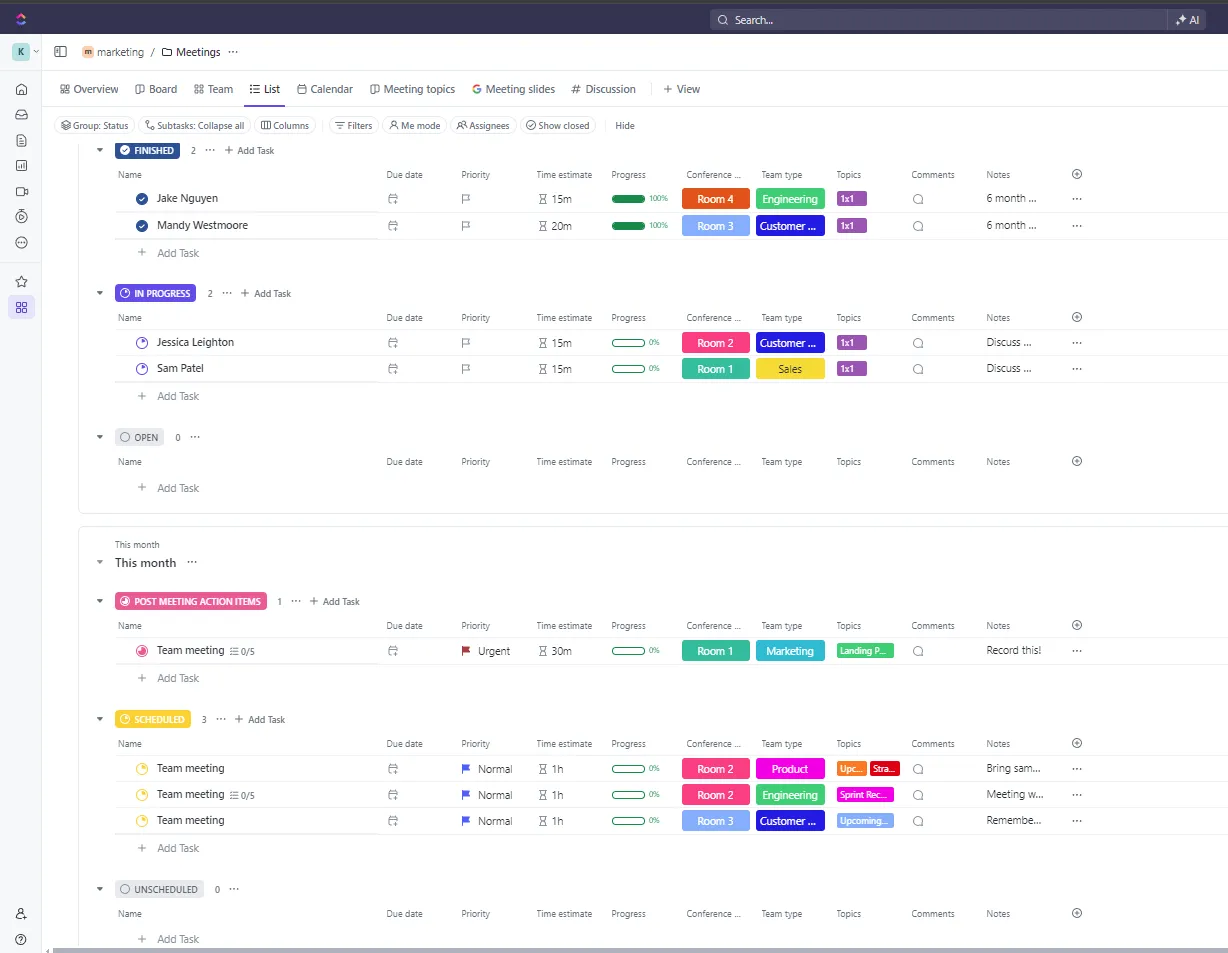Open the Inbox sidebar icon
The height and width of the screenshot is (953, 1228).
21,114
